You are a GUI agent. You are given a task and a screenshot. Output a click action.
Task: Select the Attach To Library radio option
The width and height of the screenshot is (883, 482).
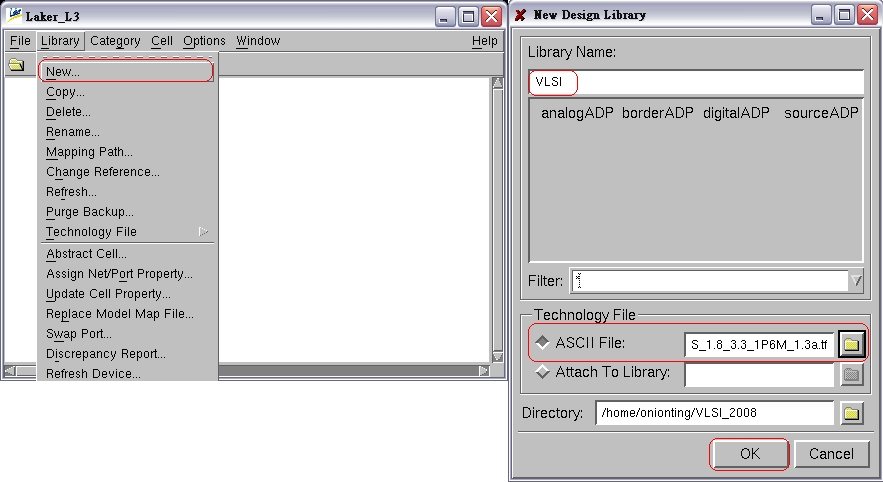click(x=542, y=372)
